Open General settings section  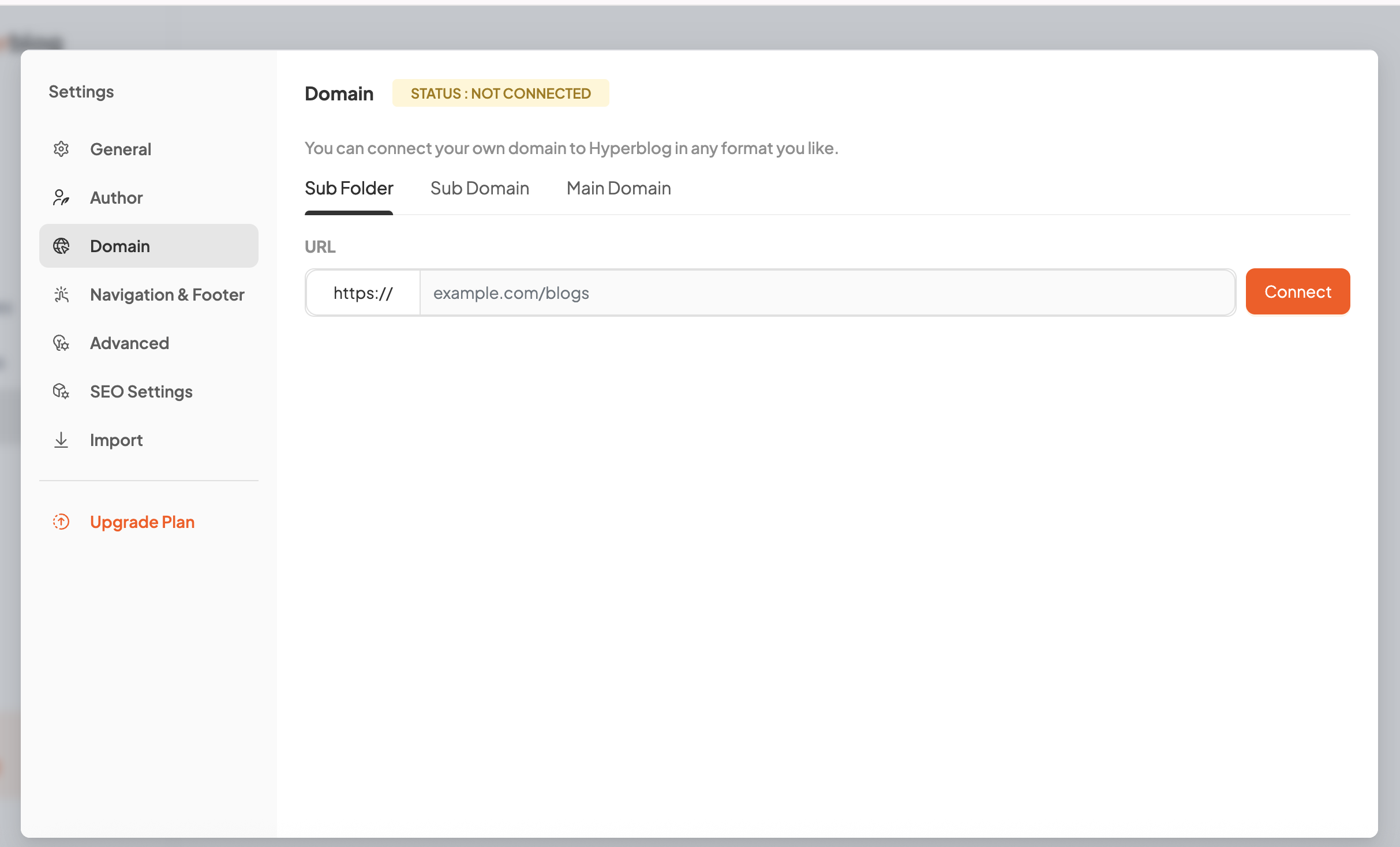tap(121, 149)
